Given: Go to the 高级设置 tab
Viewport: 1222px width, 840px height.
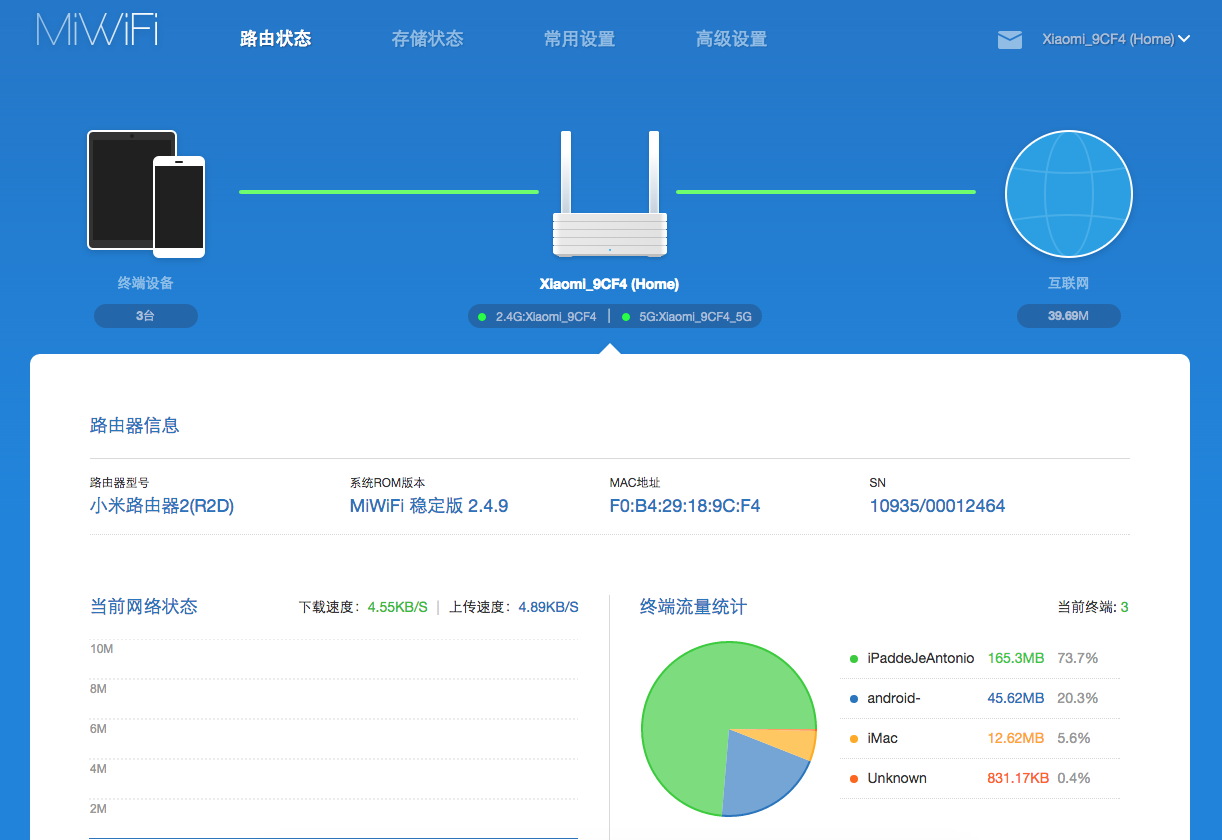Looking at the screenshot, I should [732, 39].
